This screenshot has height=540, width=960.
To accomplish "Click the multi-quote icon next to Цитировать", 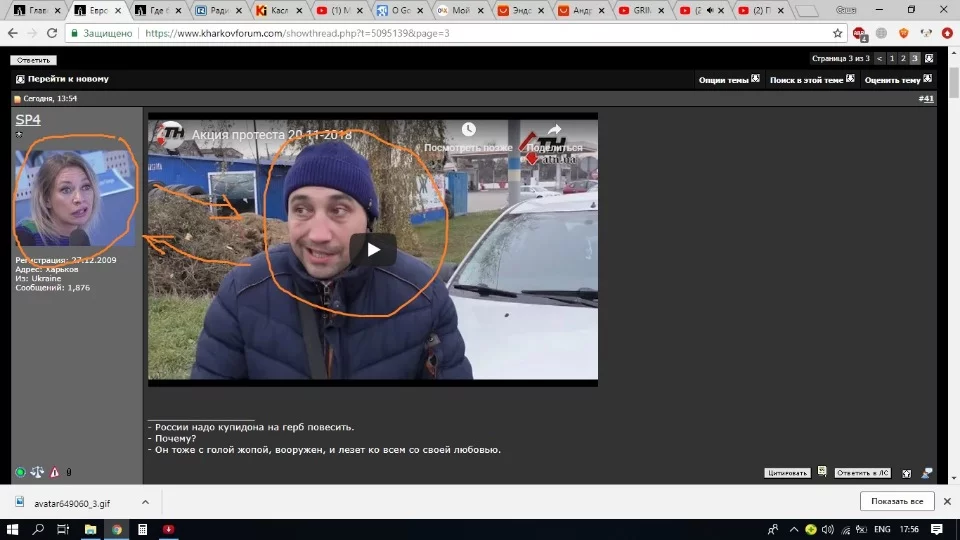I will [822, 471].
